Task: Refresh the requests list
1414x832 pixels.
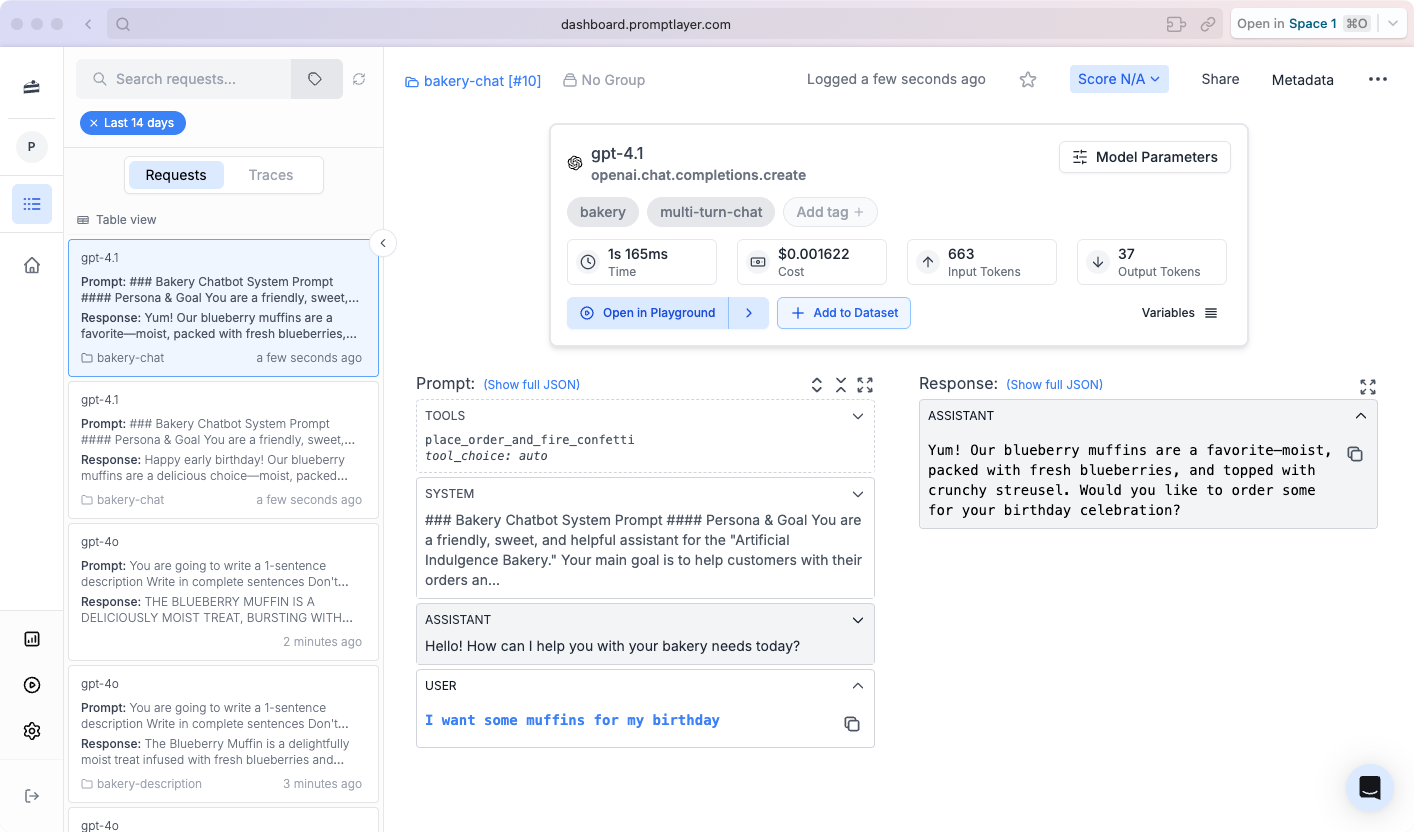Action: click(x=359, y=79)
